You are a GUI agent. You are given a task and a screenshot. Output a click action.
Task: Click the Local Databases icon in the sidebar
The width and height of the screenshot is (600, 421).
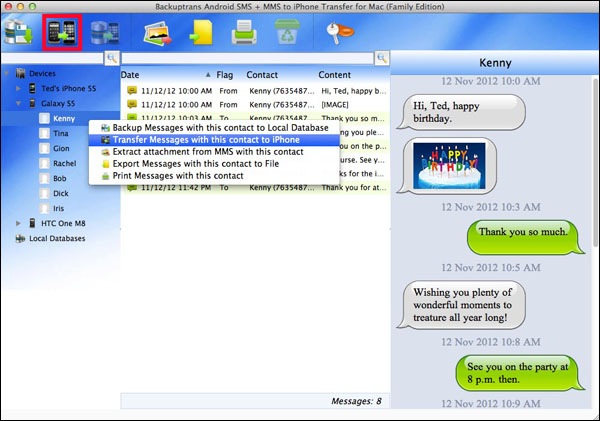pos(20,238)
